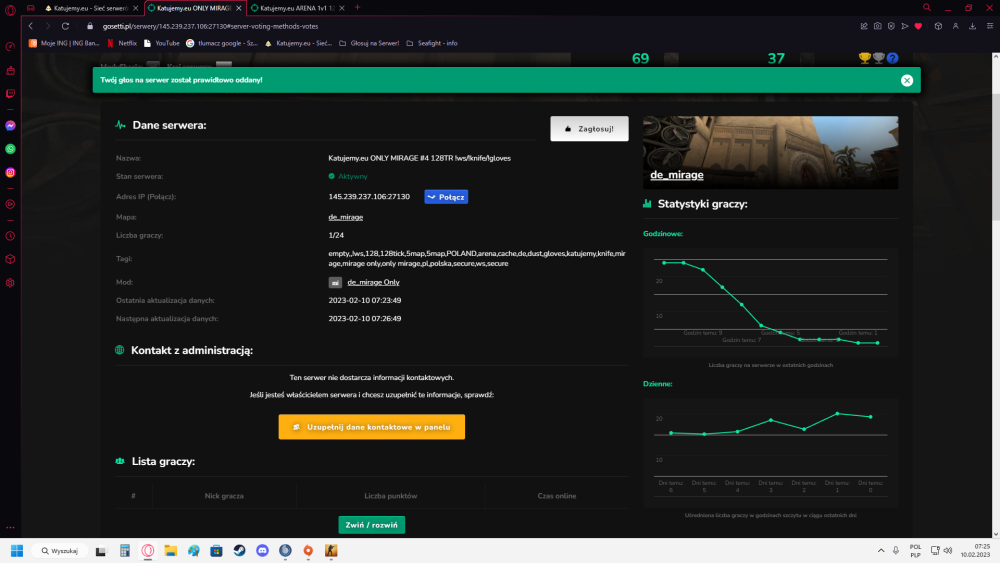1000x563 pixels.
Task: Open Instagram in the sidebar
Action: point(10,173)
